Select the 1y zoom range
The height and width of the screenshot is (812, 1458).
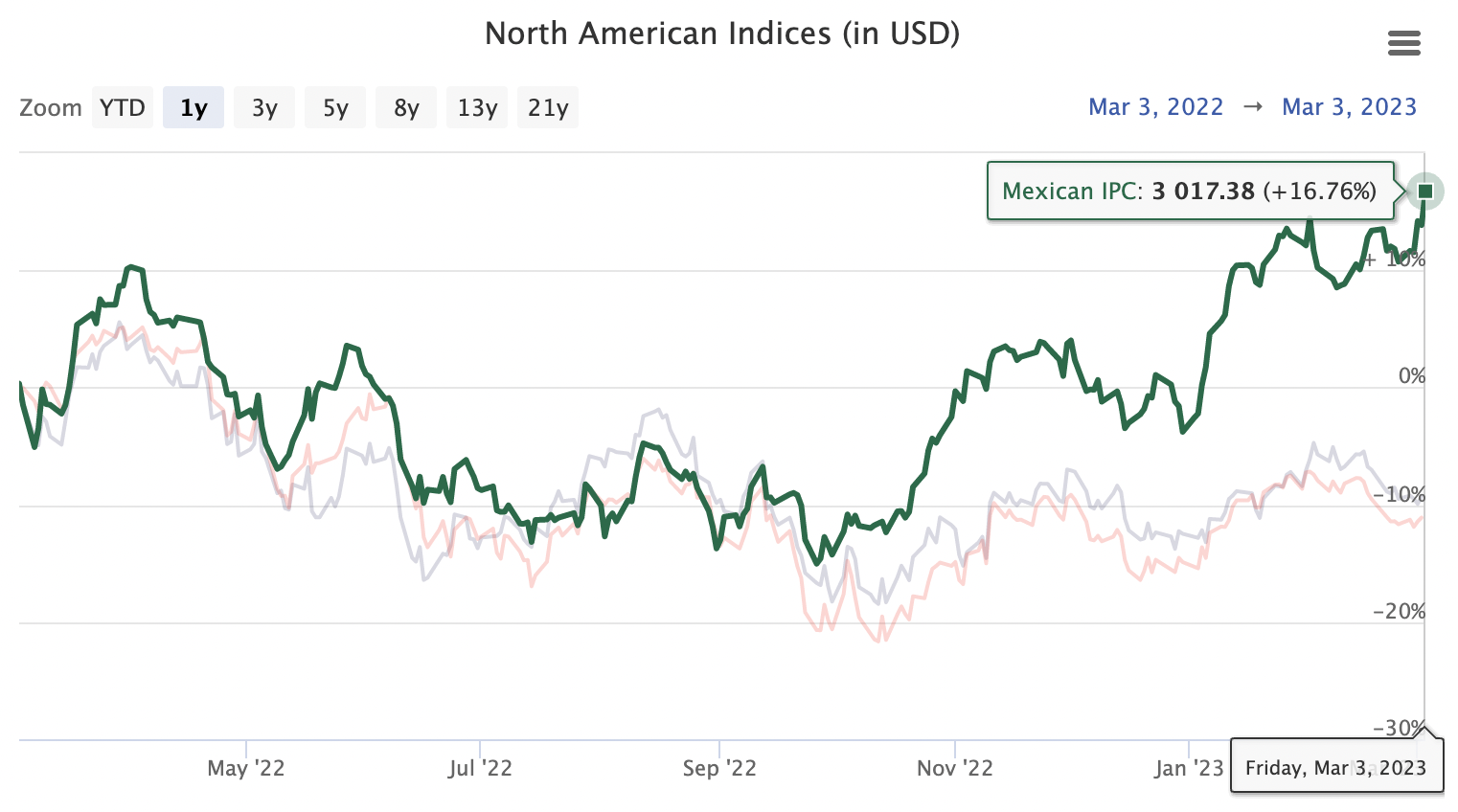(194, 107)
